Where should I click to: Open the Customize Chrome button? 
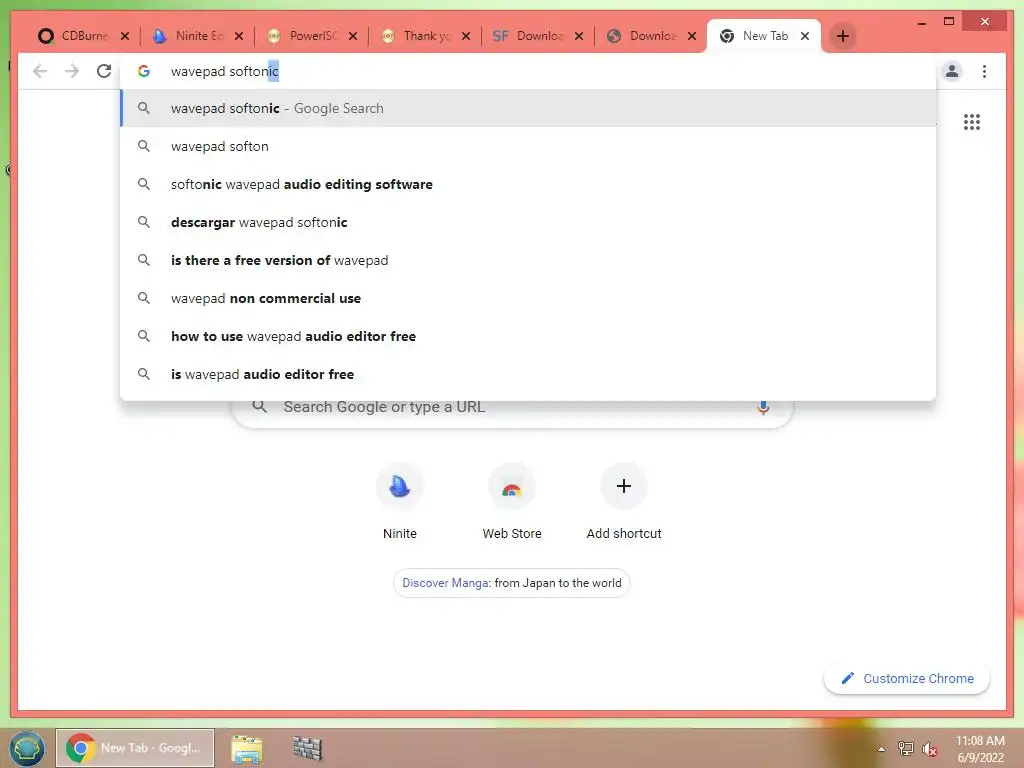click(906, 679)
